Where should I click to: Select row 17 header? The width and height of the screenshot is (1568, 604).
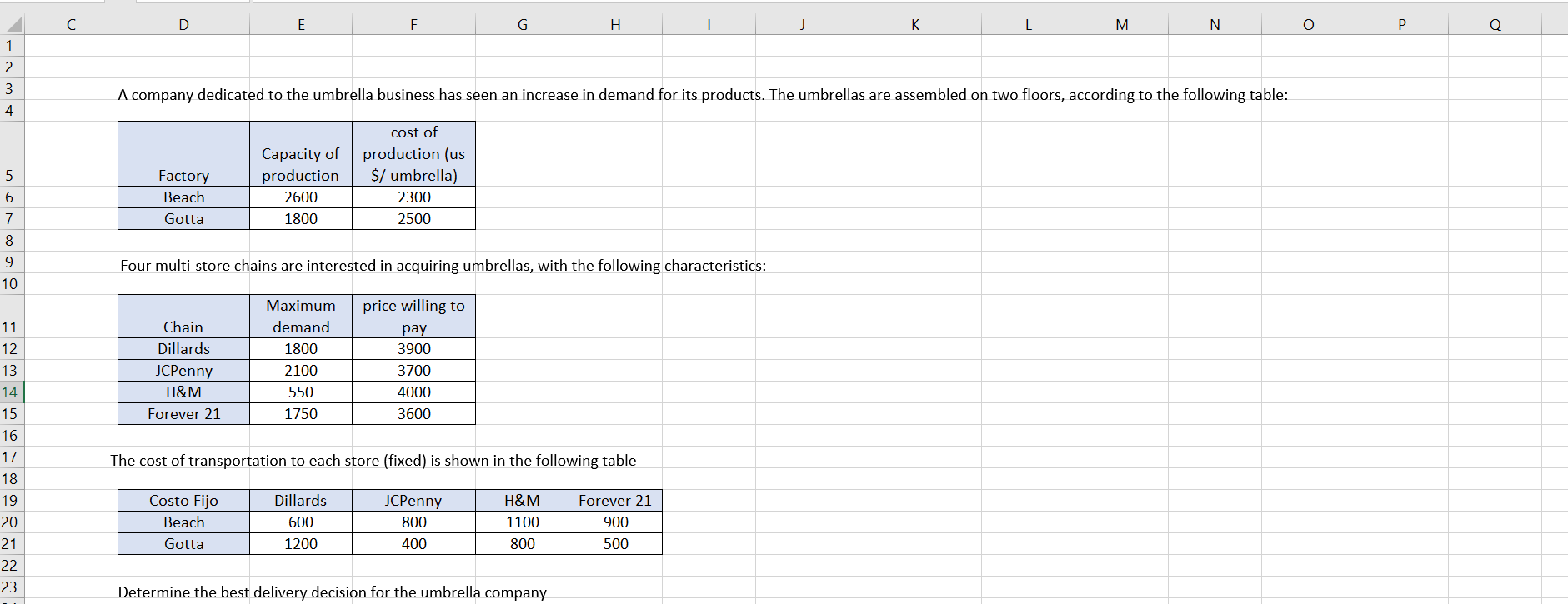click(12, 457)
